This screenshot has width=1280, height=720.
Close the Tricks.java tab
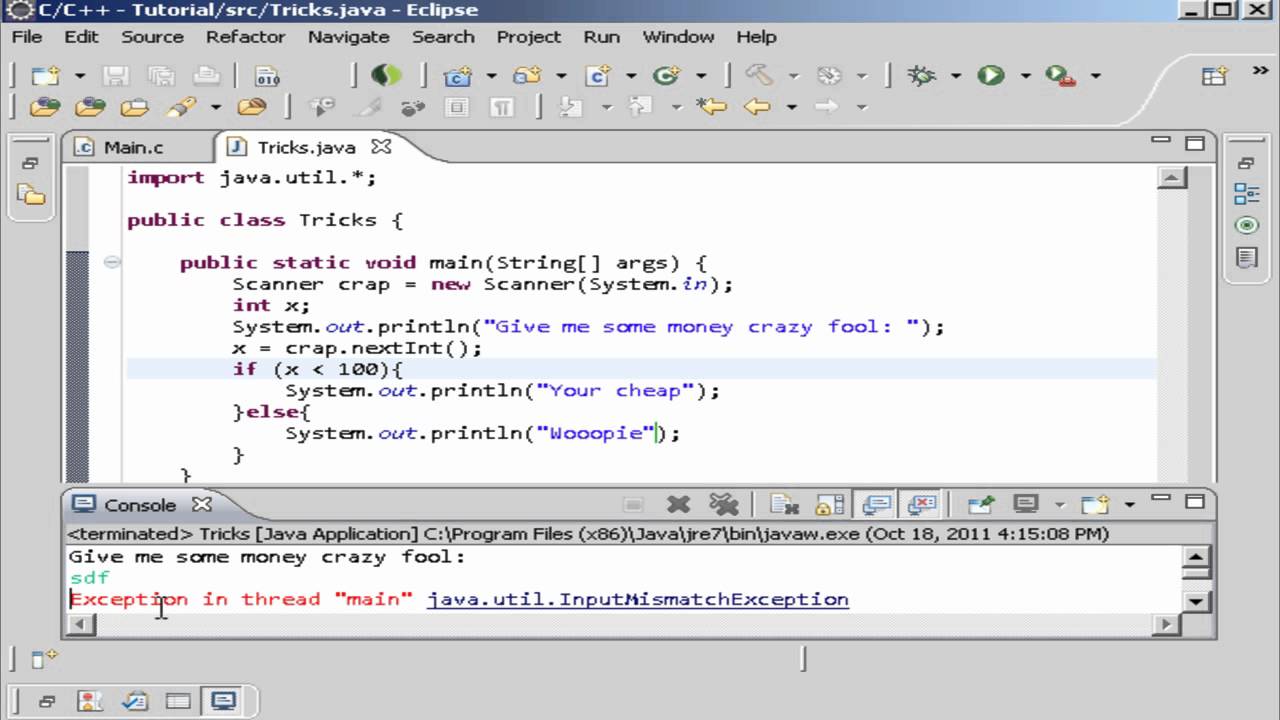point(380,147)
